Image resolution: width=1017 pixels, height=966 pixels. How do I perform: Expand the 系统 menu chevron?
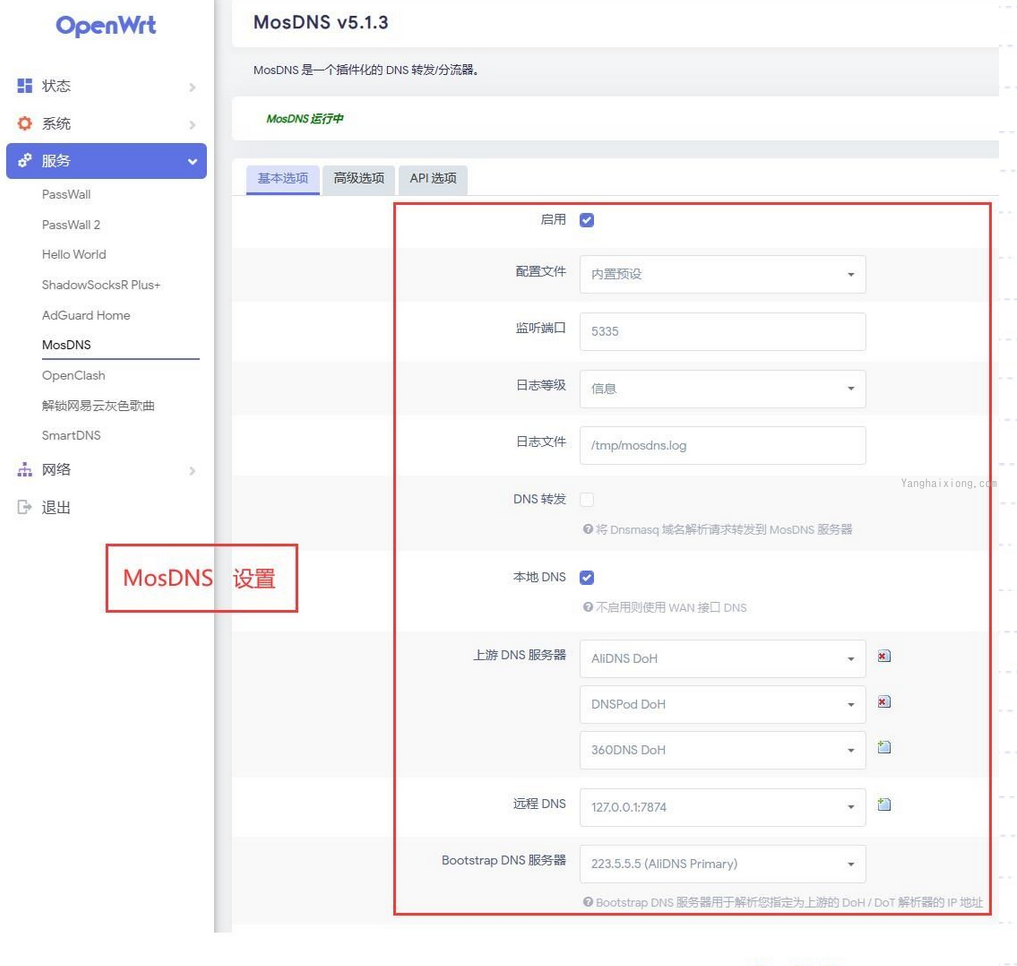[x=192, y=125]
